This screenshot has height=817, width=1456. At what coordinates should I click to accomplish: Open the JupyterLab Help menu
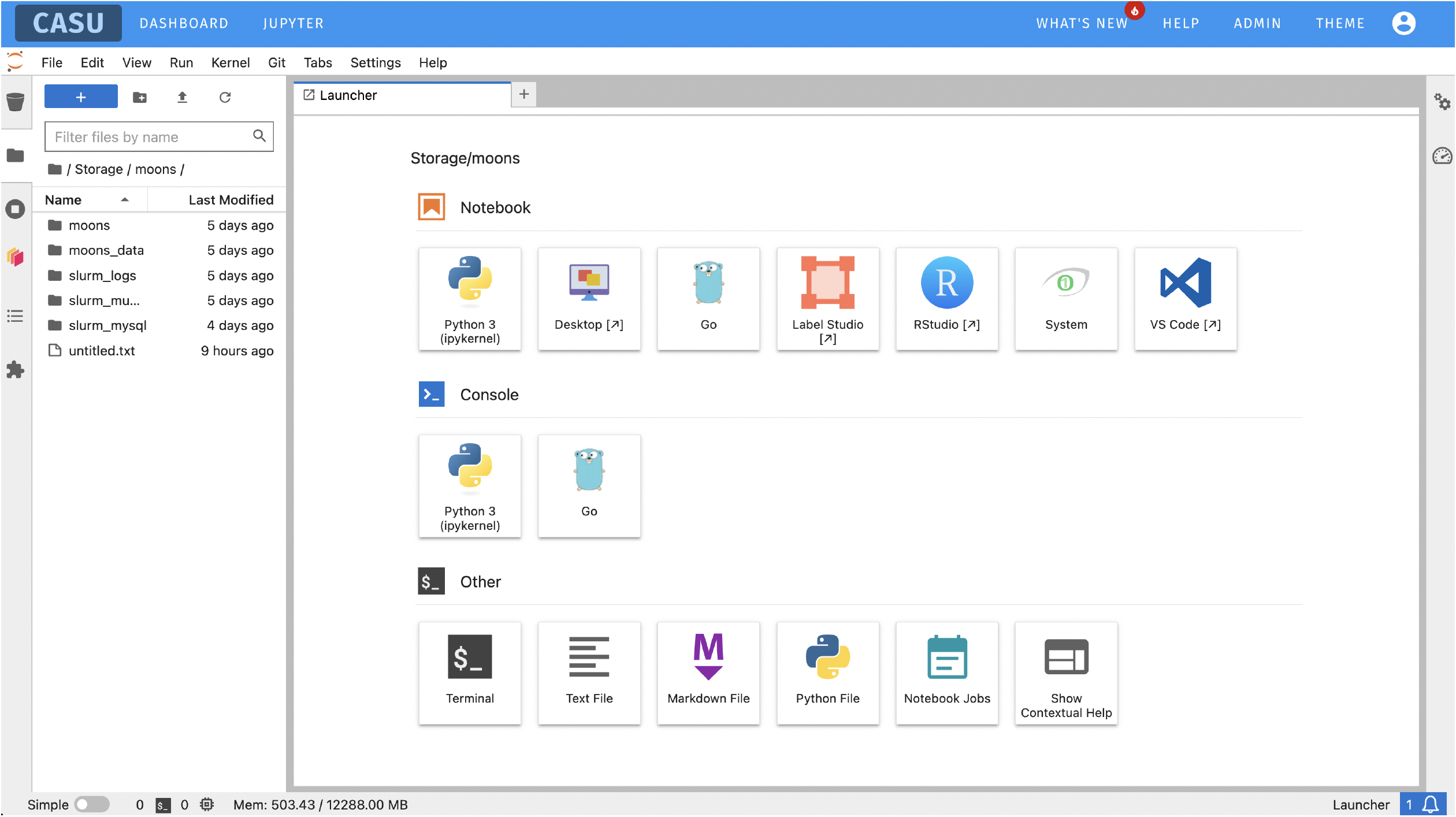[433, 62]
